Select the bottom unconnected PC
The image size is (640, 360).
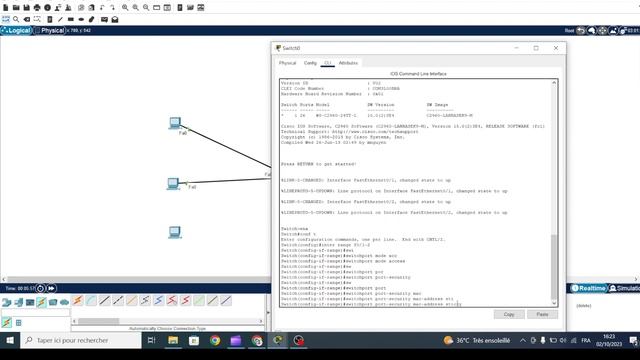tap(175, 232)
